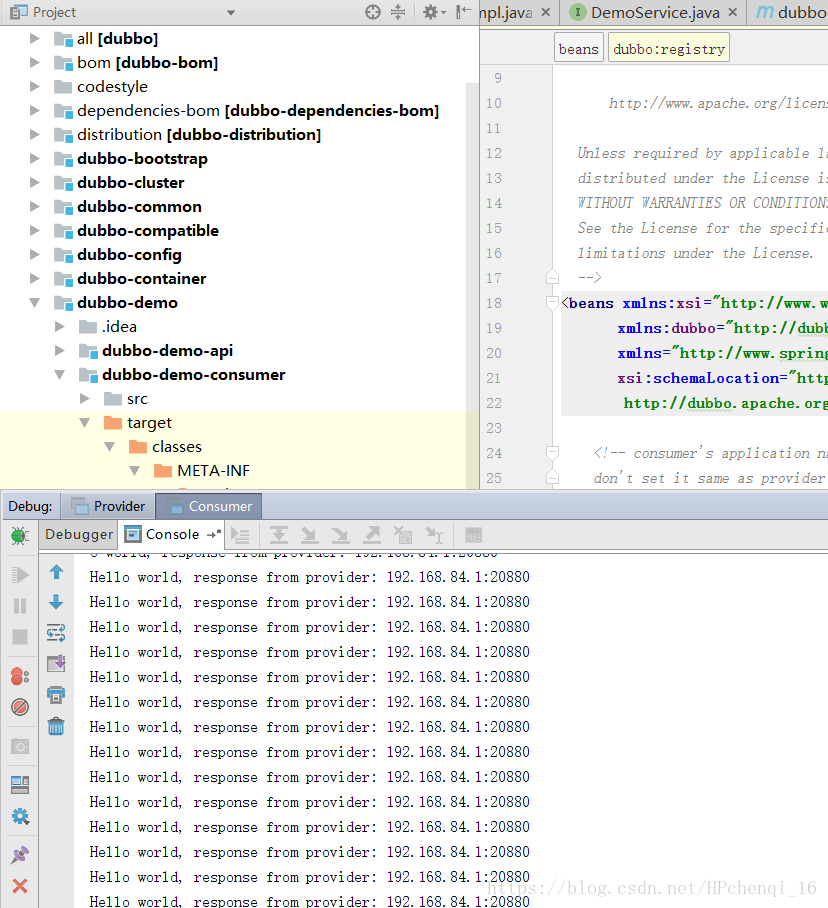Click Get Thread Dump camera icon
828x908 pixels.
click(x=20, y=746)
